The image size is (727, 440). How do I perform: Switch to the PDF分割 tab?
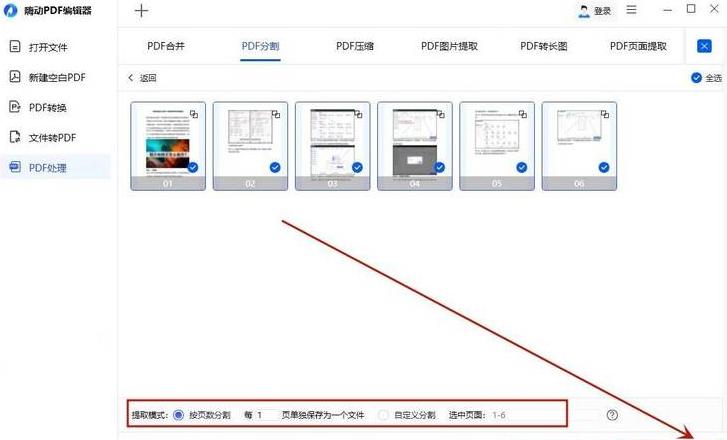point(260,46)
